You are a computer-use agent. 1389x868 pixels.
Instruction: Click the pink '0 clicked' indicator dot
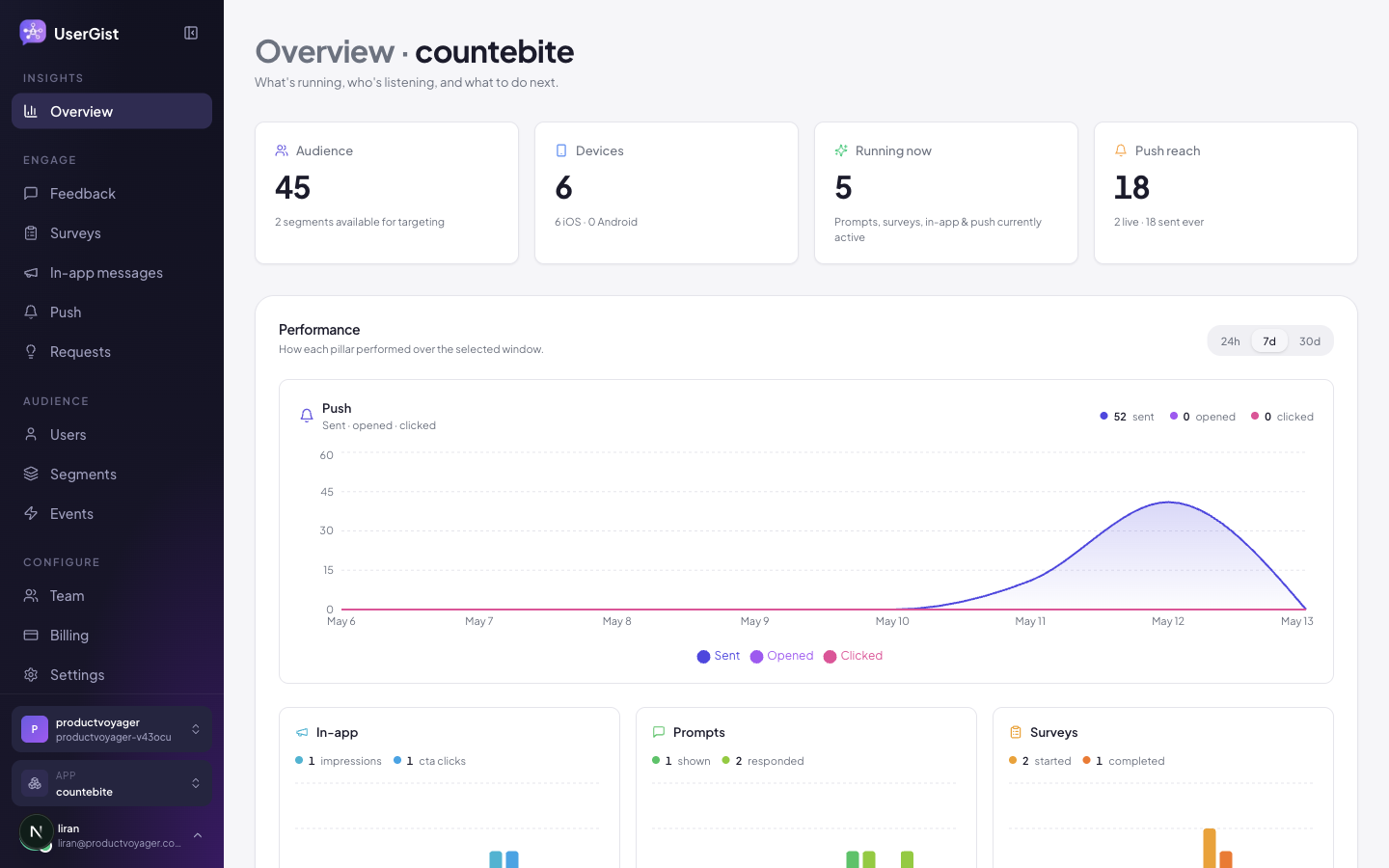coord(1255,416)
